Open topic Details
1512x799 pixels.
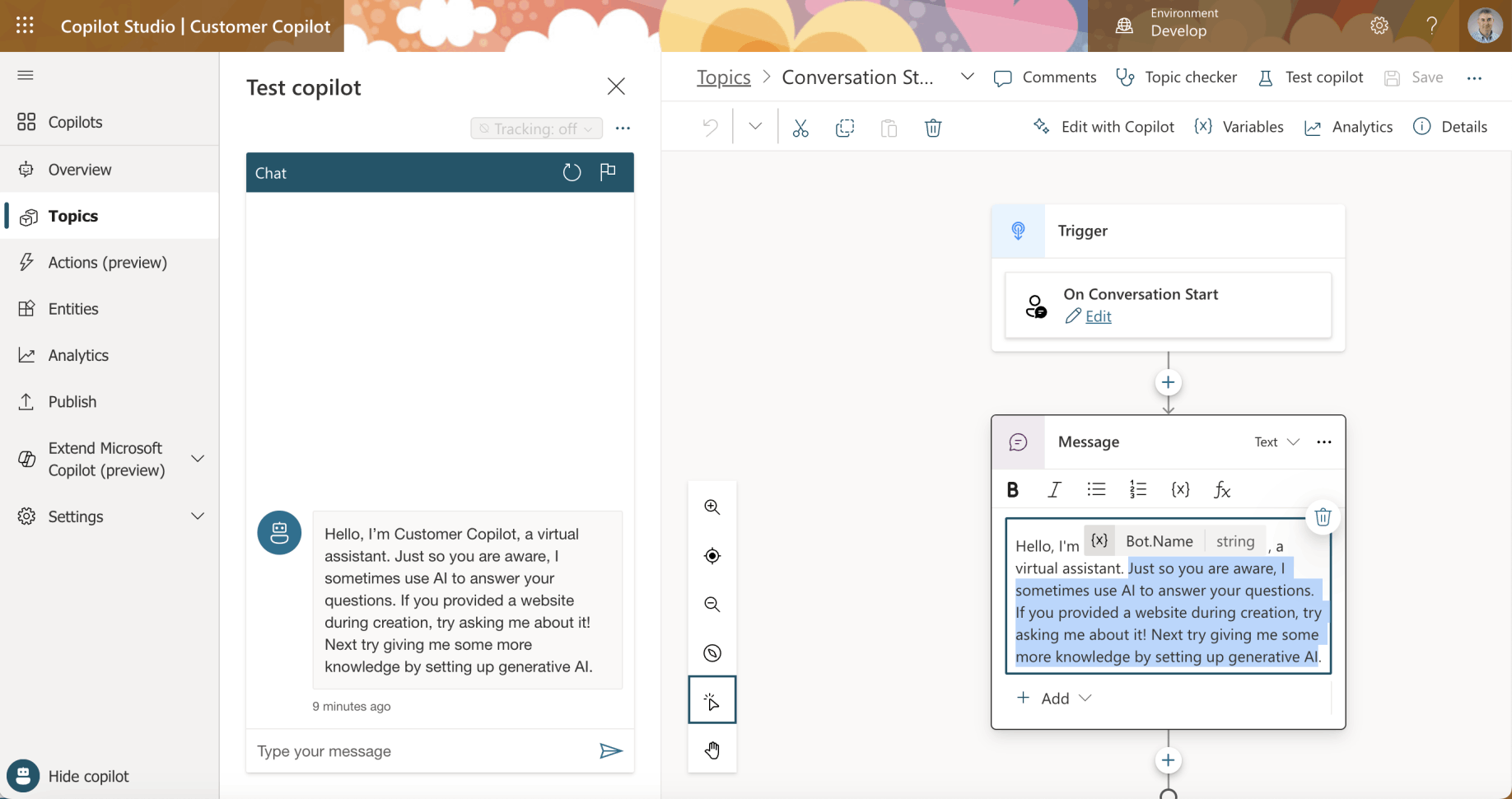click(x=1450, y=127)
